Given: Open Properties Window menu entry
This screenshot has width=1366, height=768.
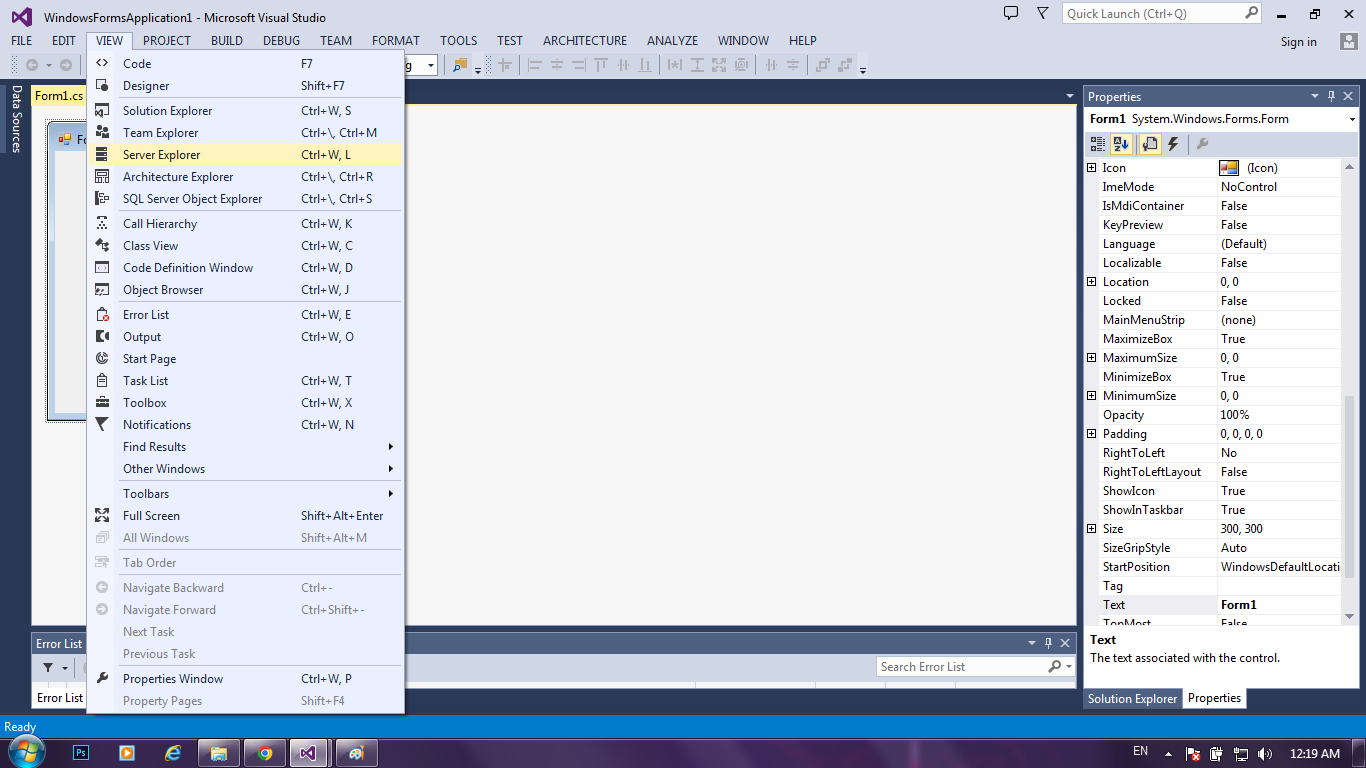Looking at the screenshot, I should pyautogui.click(x=245, y=679).
